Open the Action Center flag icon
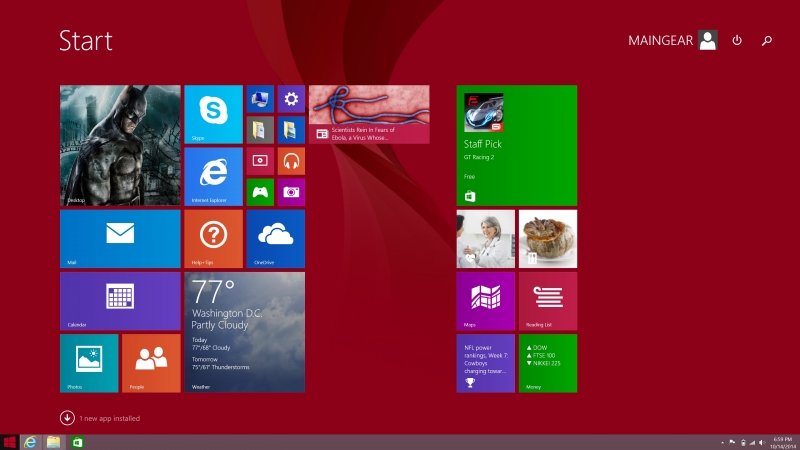Screen dimensions: 800x450 (732, 442)
